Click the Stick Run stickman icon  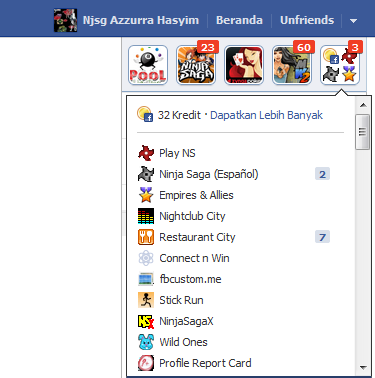coord(146,300)
